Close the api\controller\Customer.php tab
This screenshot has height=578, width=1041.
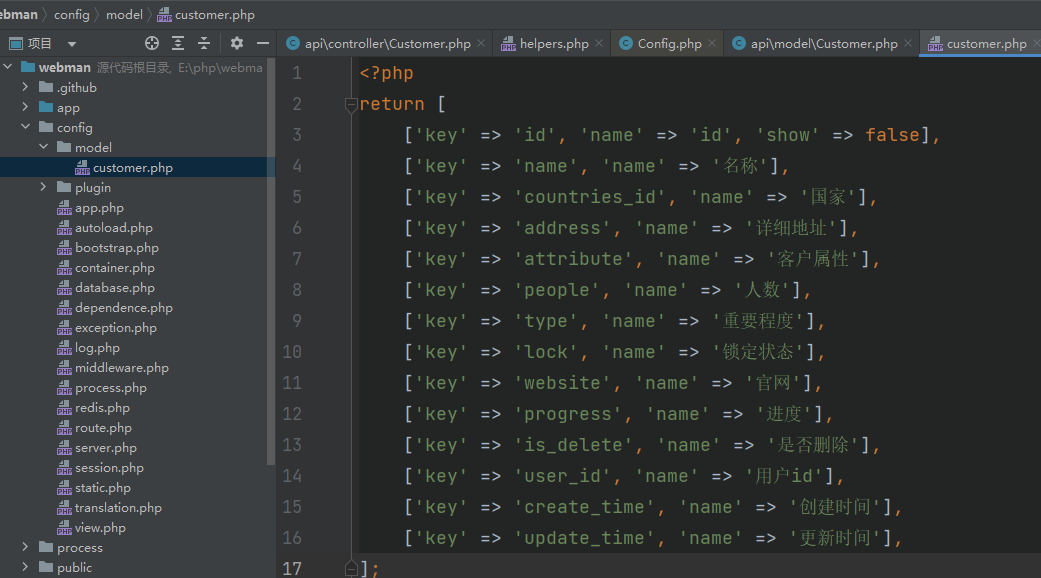click(x=481, y=43)
